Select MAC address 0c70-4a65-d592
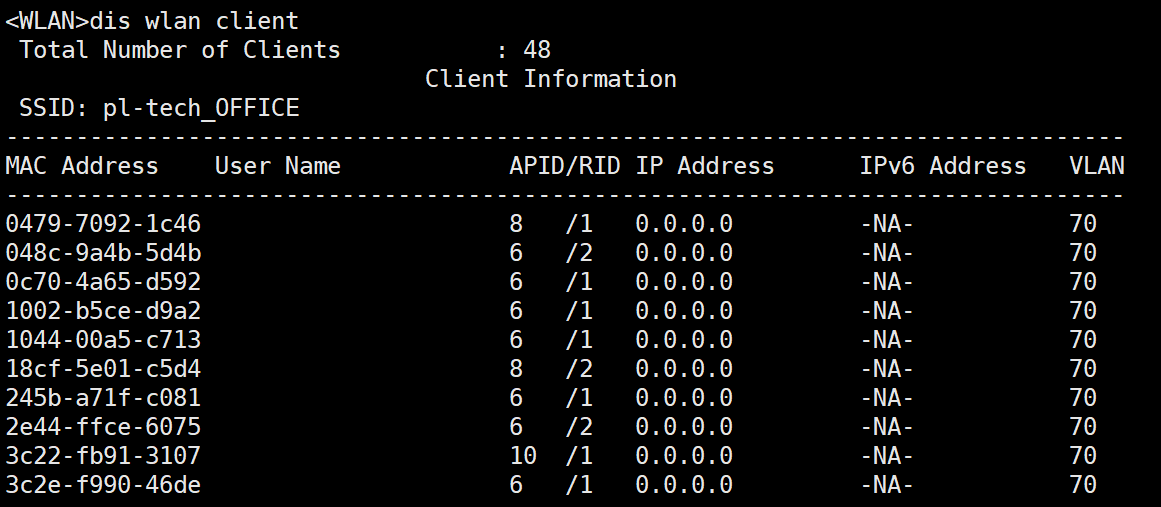1161x507 pixels. click(x=103, y=282)
